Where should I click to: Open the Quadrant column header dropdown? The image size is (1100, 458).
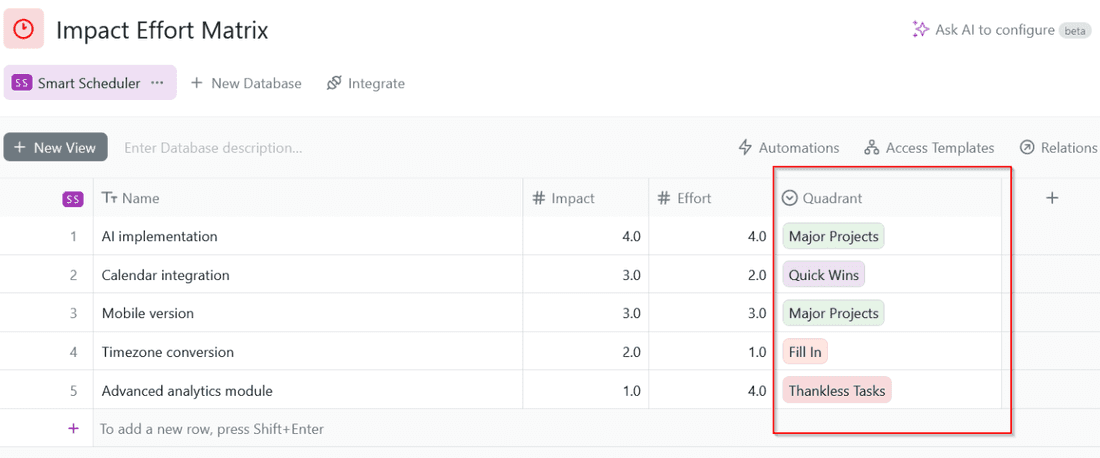tap(790, 198)
